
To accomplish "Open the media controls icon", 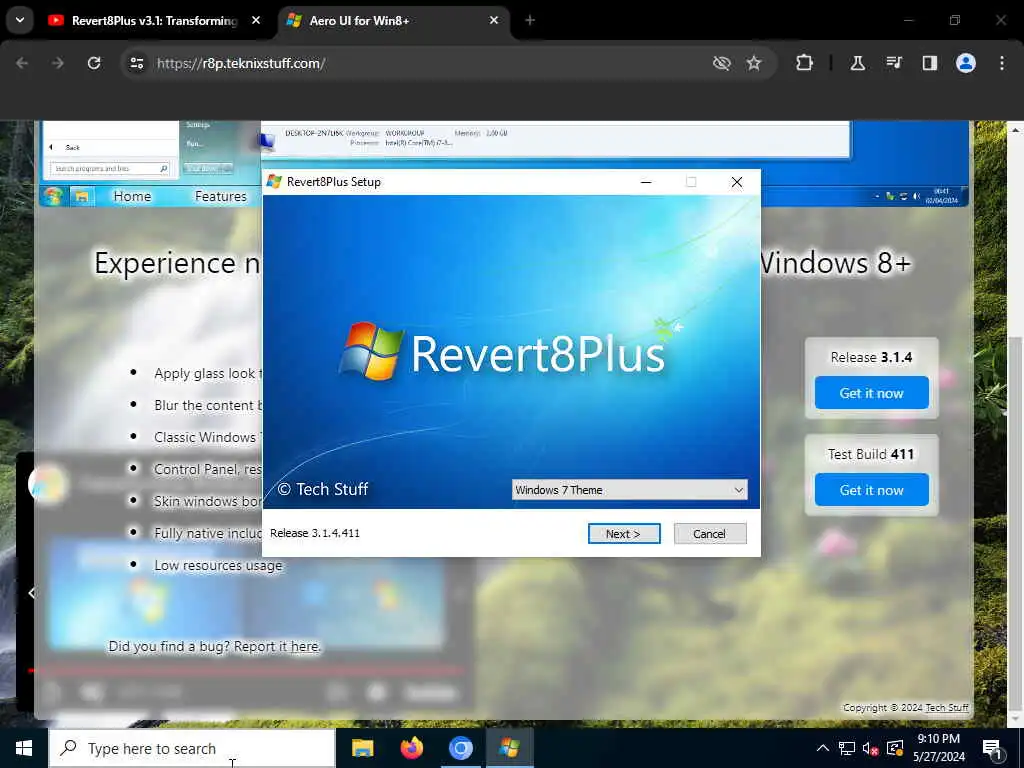I will point(894,63).
